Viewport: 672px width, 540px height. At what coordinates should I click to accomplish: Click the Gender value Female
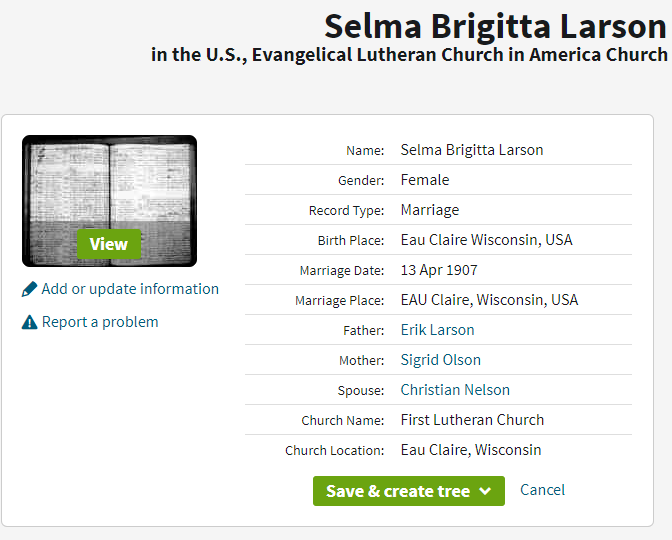(x=425, y=180)
